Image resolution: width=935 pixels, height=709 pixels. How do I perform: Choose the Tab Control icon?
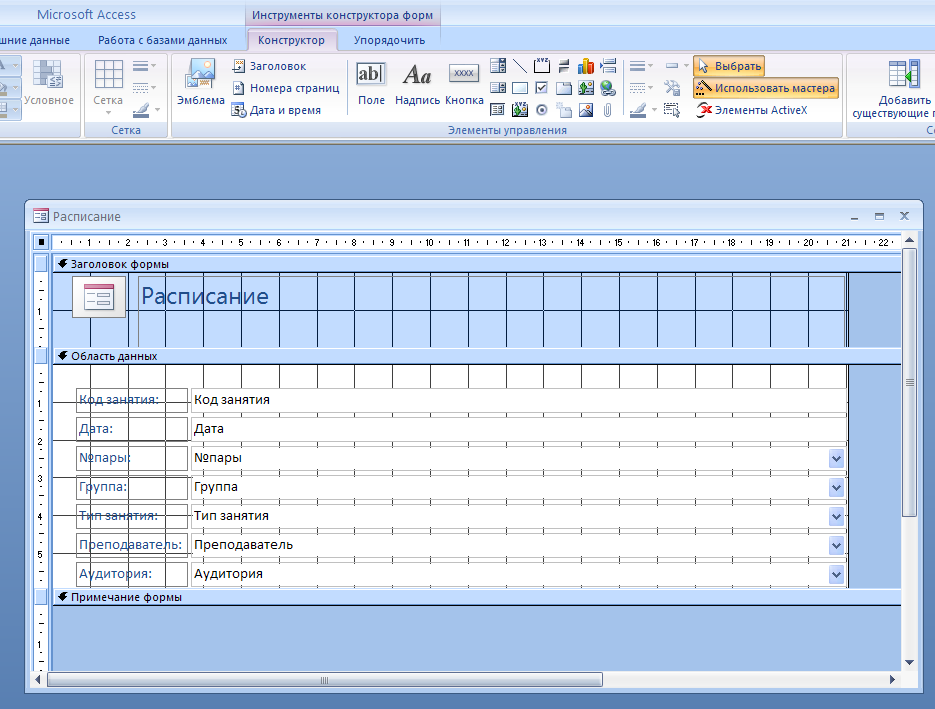[564, 88]
